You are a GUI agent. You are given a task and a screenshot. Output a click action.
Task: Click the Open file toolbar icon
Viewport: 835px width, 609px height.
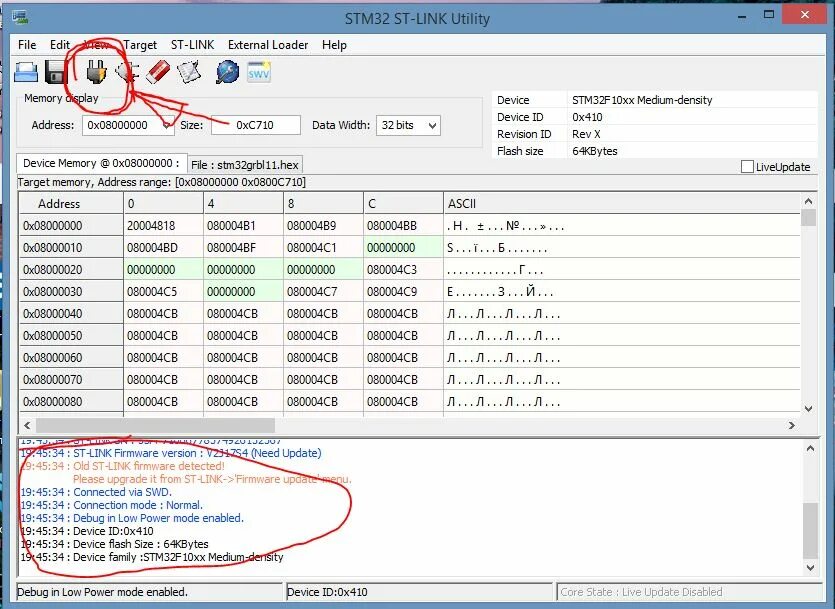coord(26,72)
